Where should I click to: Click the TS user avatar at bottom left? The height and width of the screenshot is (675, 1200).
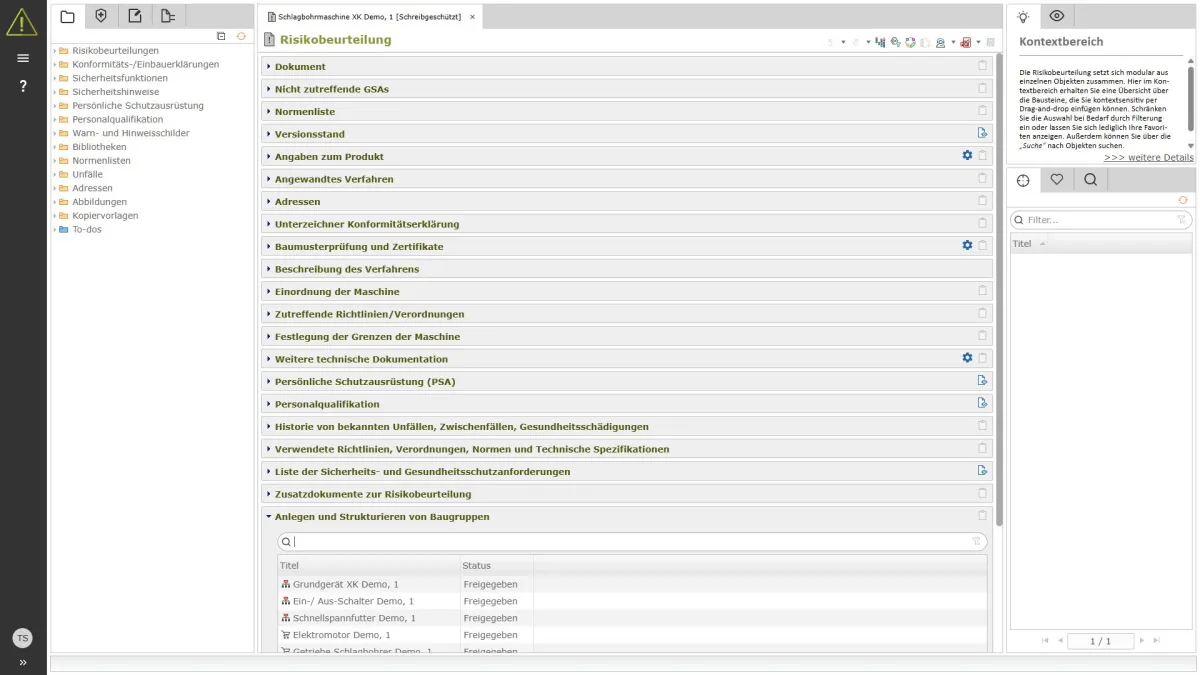pos(22,637)
